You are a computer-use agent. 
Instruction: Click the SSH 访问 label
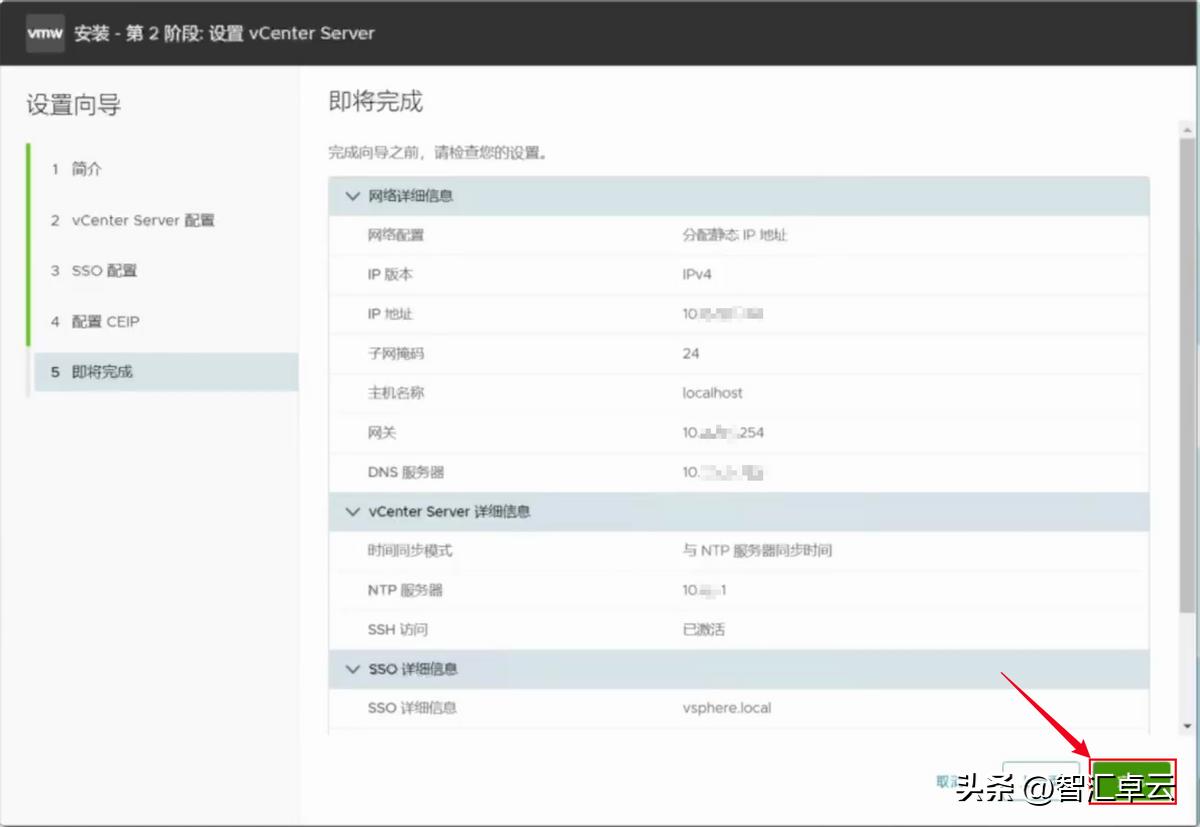tap(398, 630)
